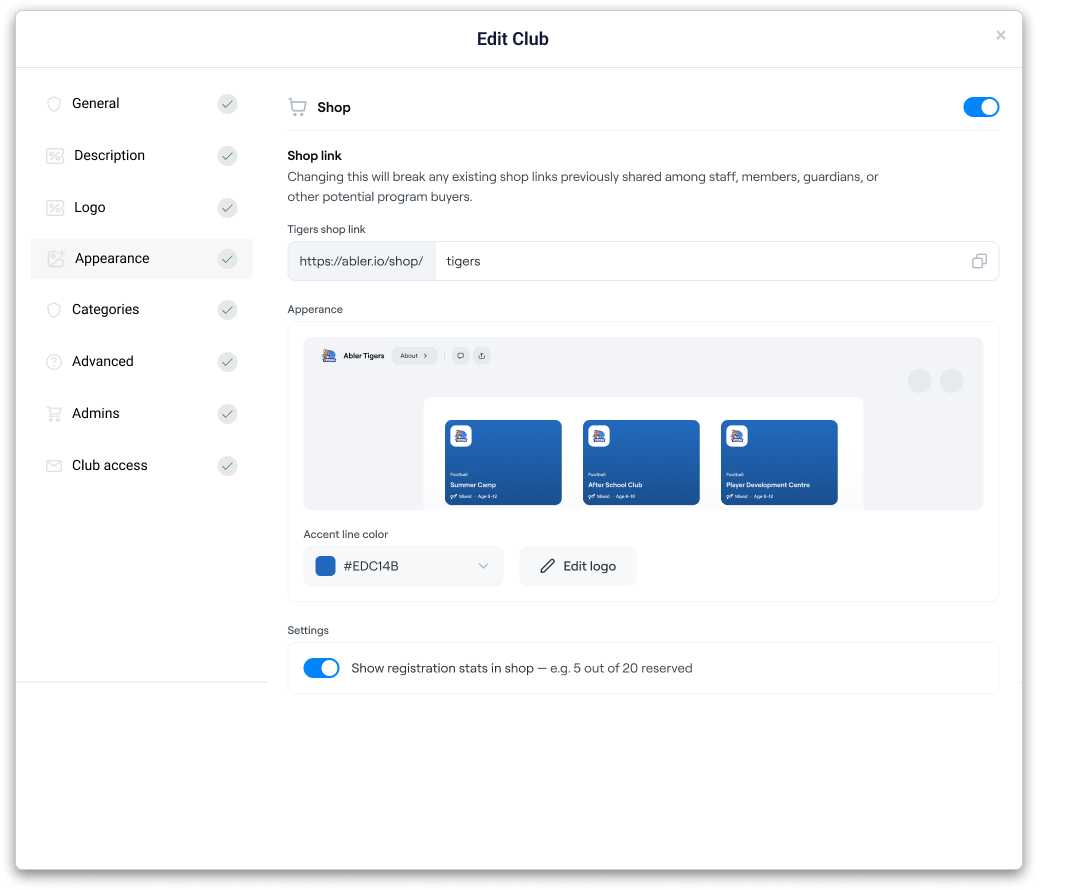Click the share icon in the preview header

tap(482, 356)
